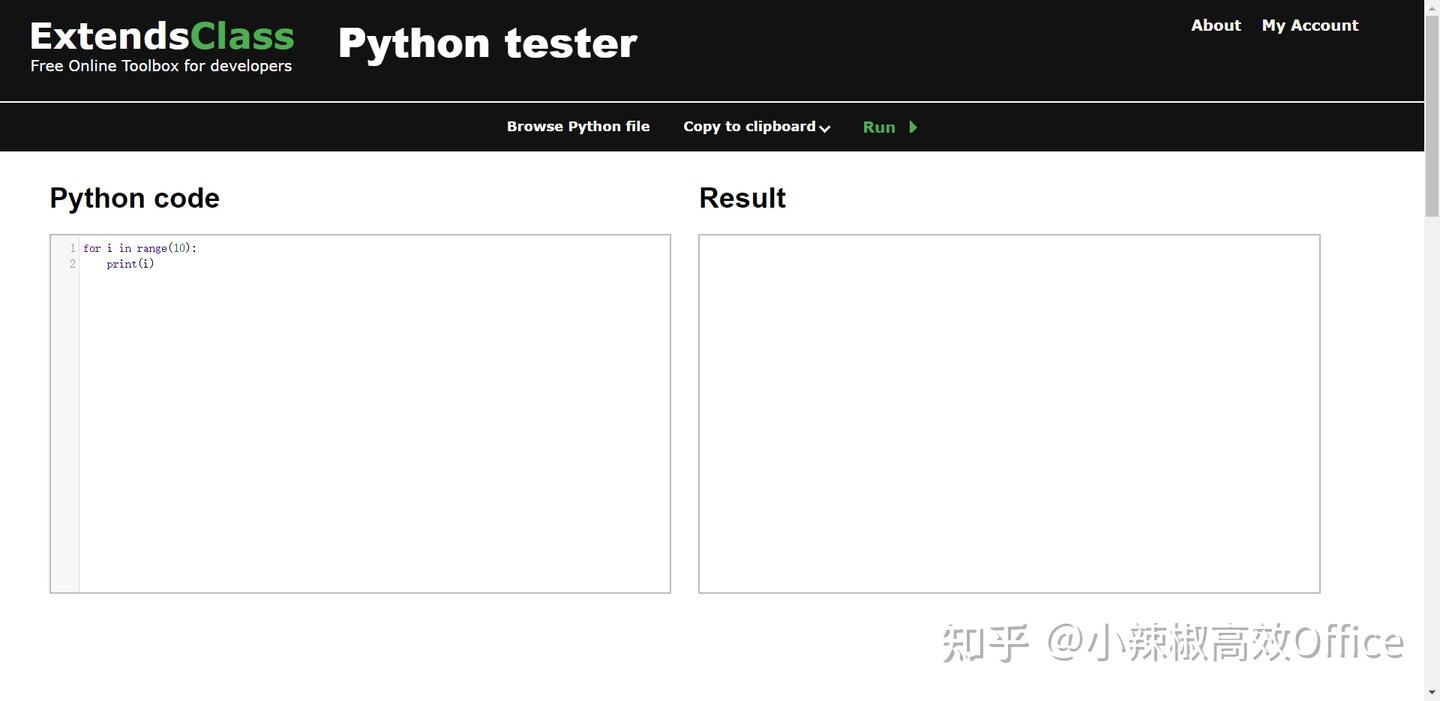Image resolution: width=1440 pixels, height=701 pixels.
Task: Open My Account from the top bar
Action: click(1310, 25)
